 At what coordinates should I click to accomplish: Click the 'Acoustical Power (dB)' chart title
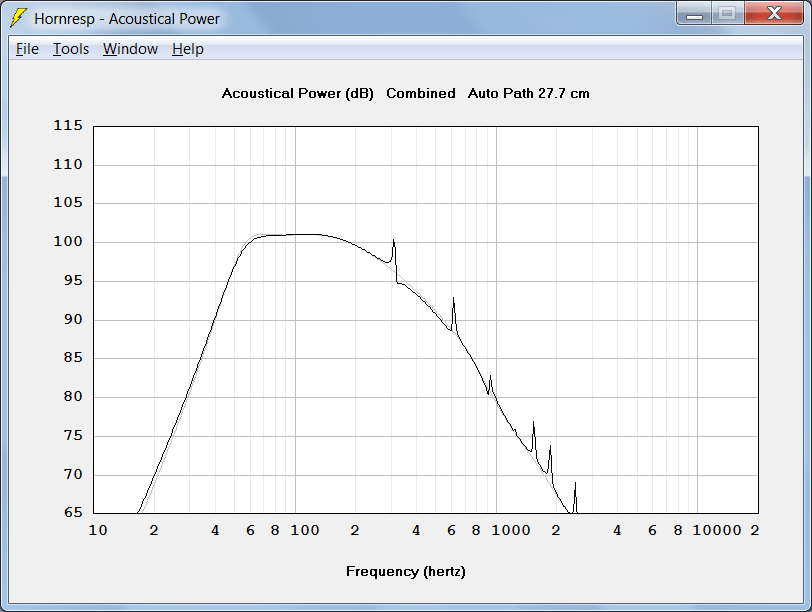coord(298,94)
